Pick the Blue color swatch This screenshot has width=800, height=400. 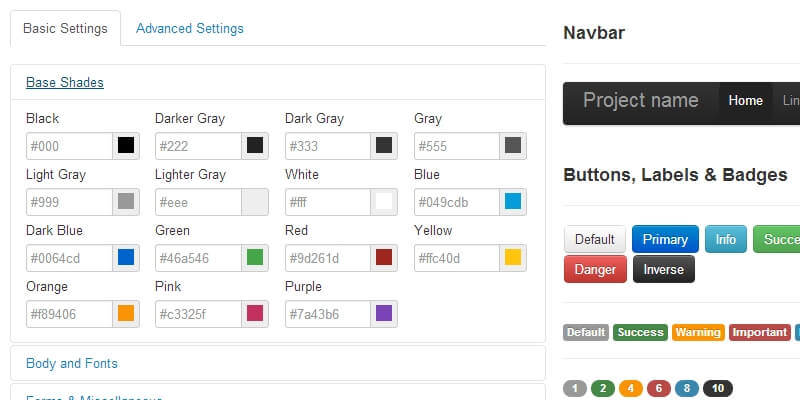(x=513, y=202)
